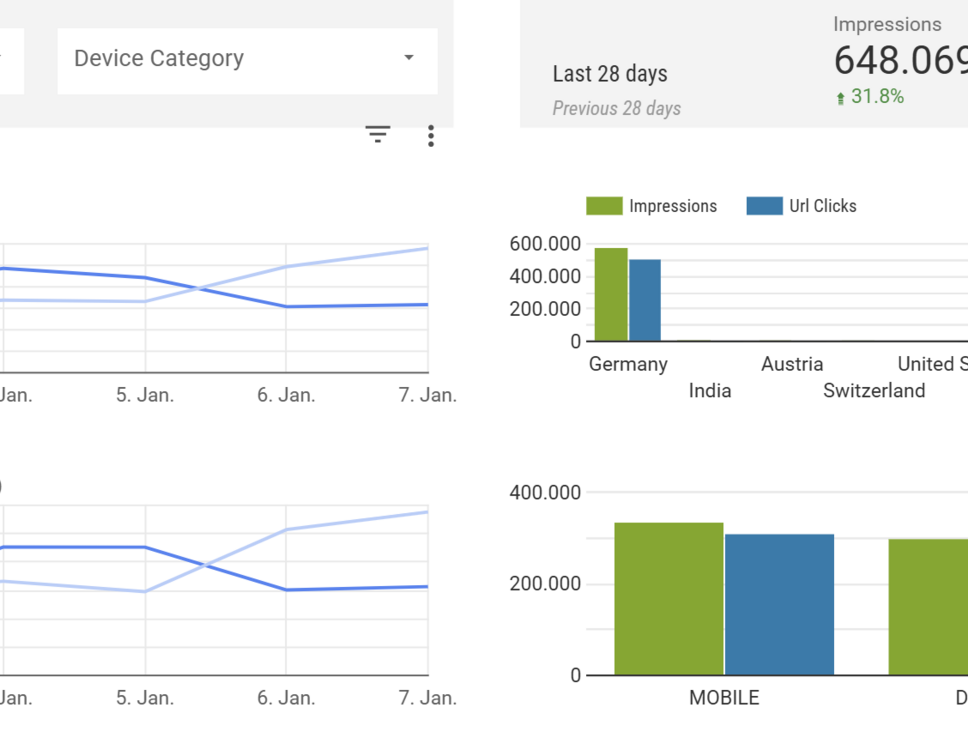Image resolution: width=968 pixels, height=750 pixels.
Task: Open the Device Category filter field
Action: tap(230, 60)
